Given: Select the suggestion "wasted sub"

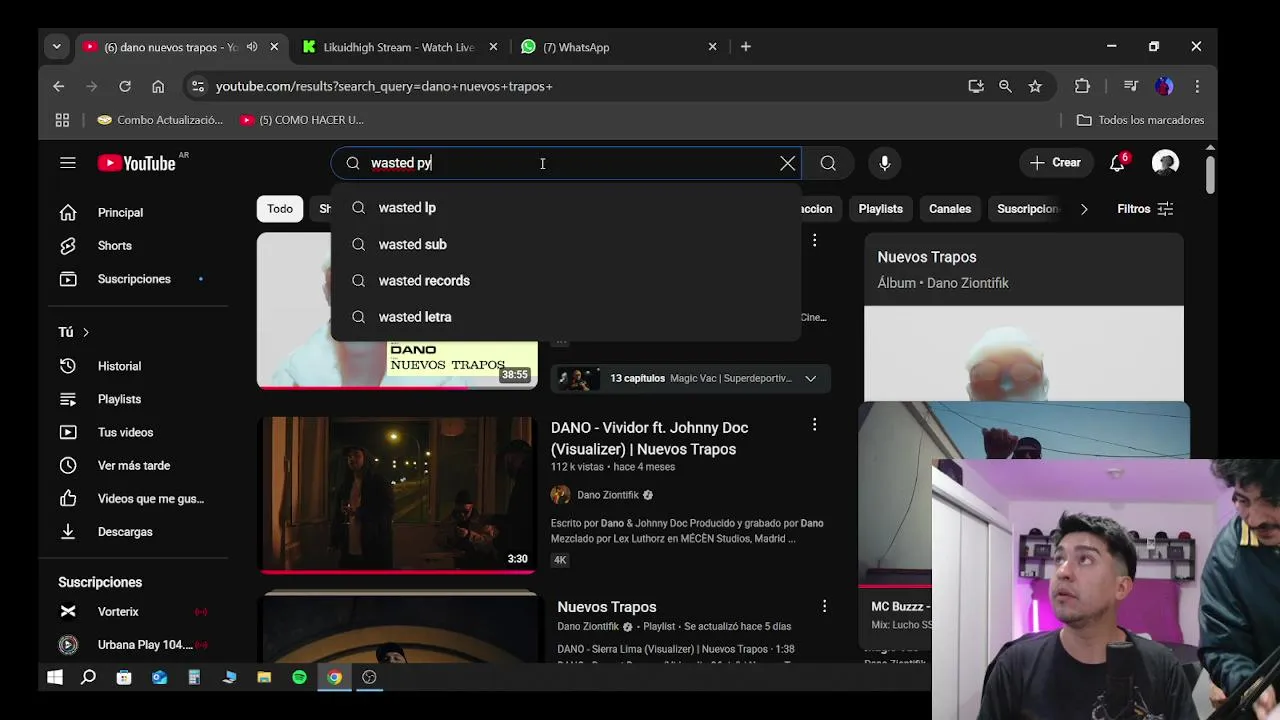Looking at the screenshot, I should tap(566, 244).
